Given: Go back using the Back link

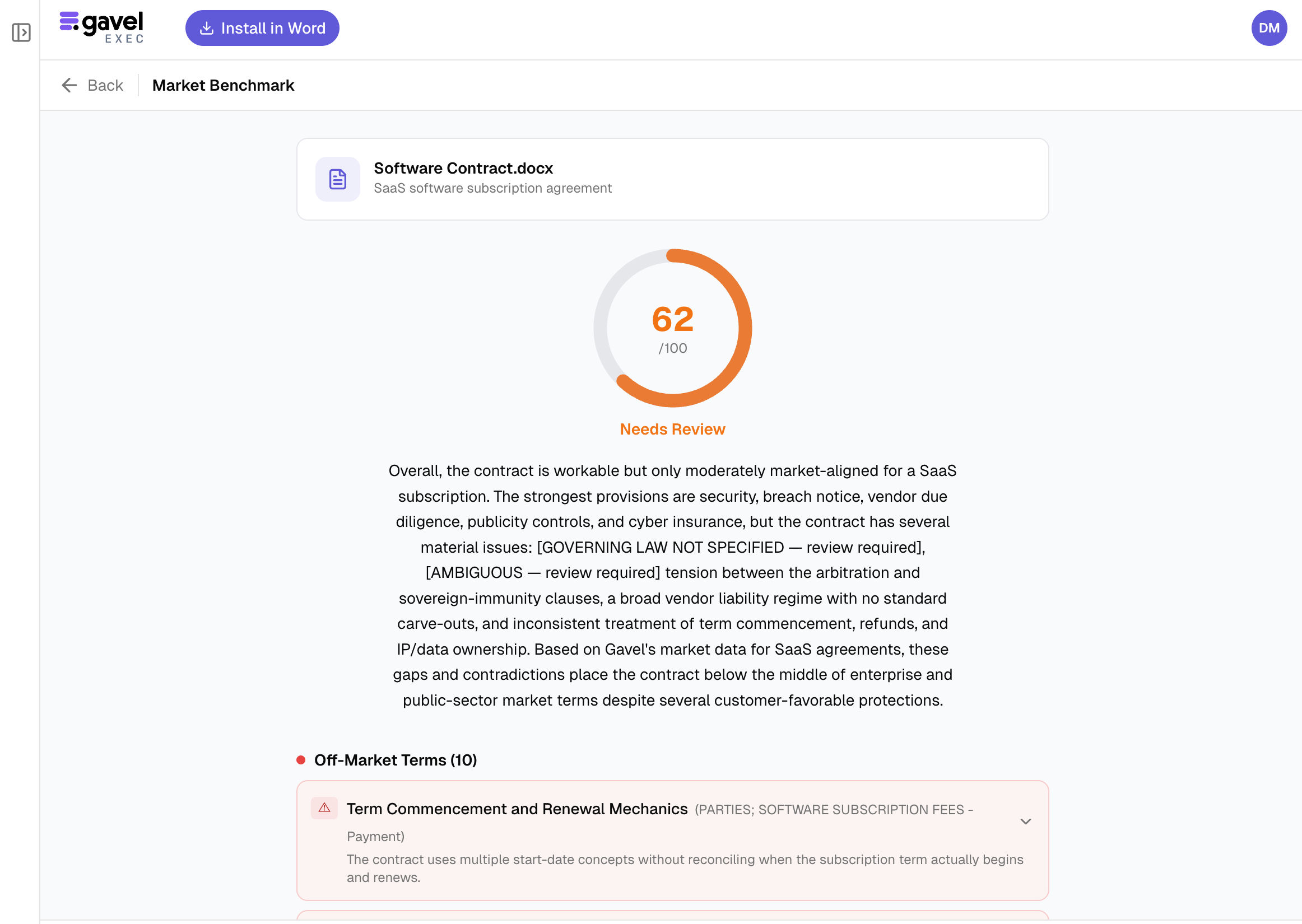Looking at the screenshot, I should pos(105,85).
